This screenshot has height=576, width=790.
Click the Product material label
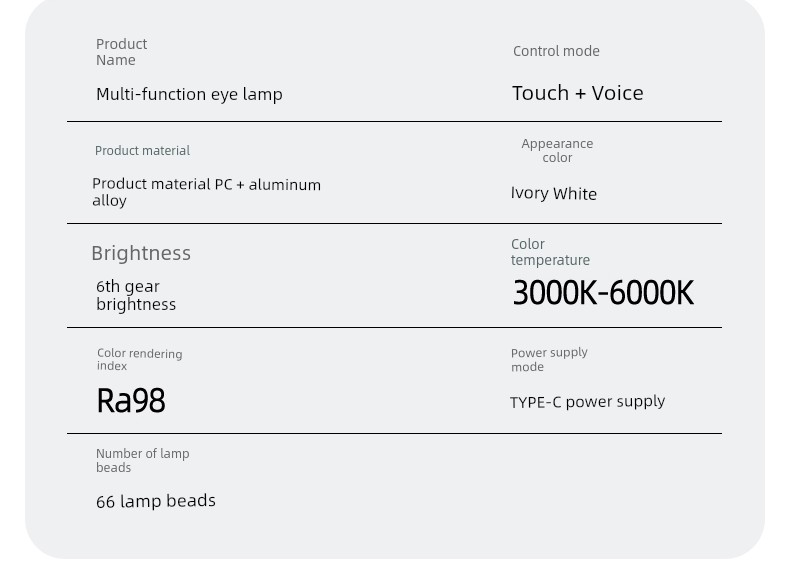coord(142,150)
